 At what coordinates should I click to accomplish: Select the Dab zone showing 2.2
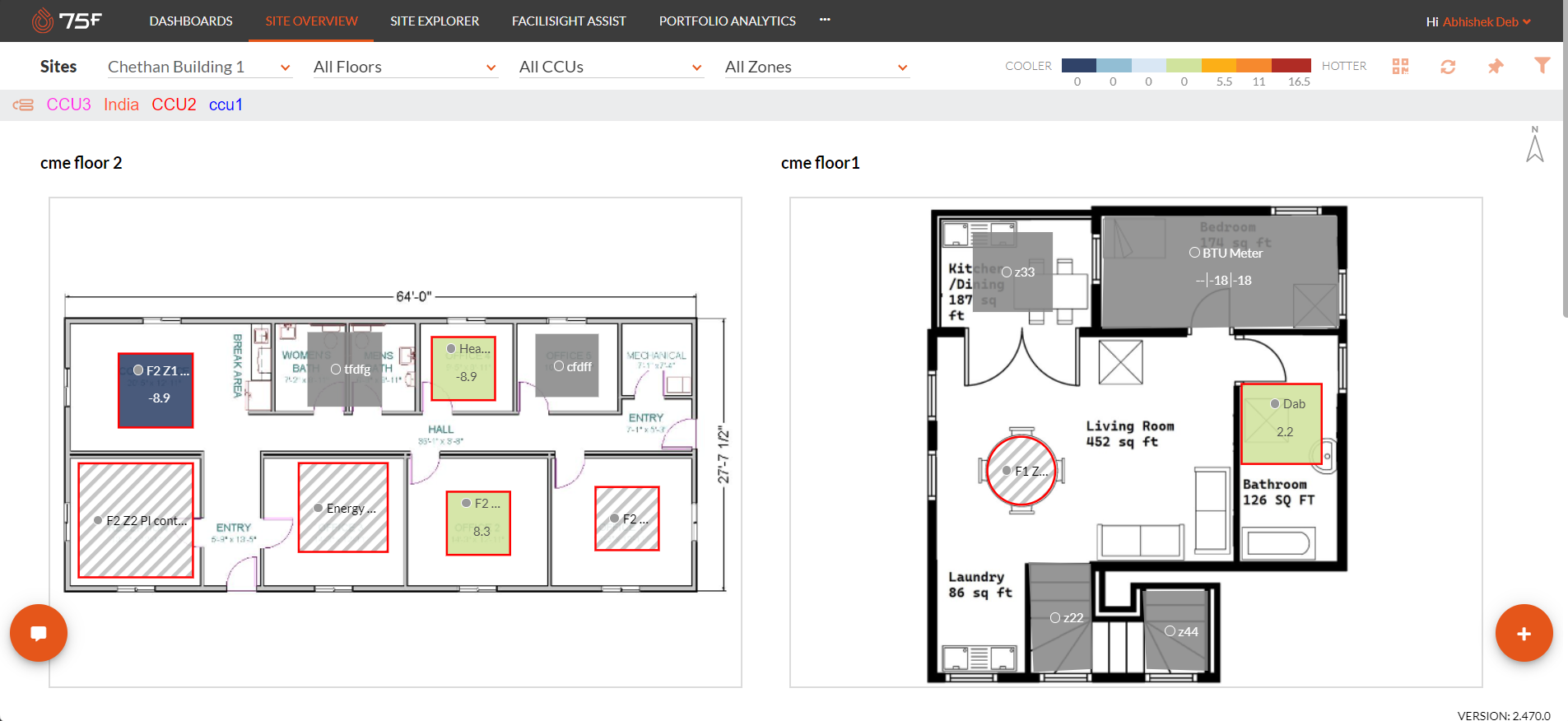coord(1282,424)
